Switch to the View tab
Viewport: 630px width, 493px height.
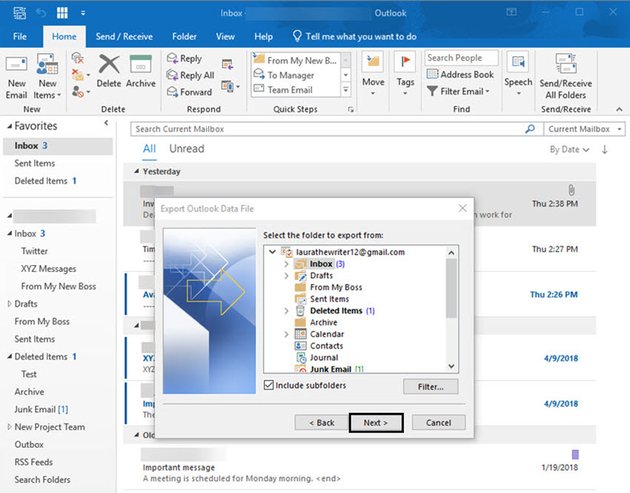pos(225,37)
